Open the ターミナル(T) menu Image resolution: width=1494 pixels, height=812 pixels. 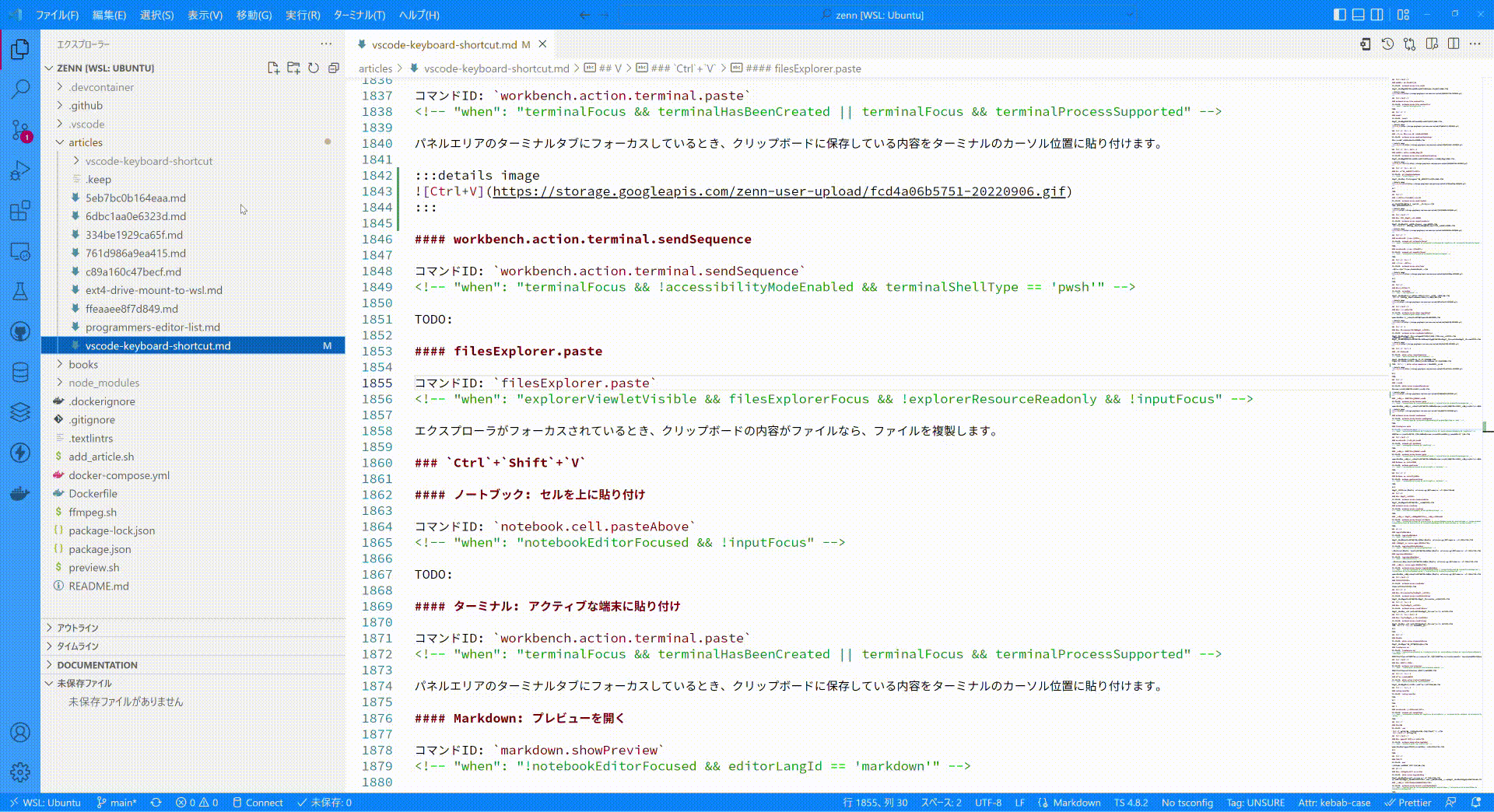coord(359,15)
